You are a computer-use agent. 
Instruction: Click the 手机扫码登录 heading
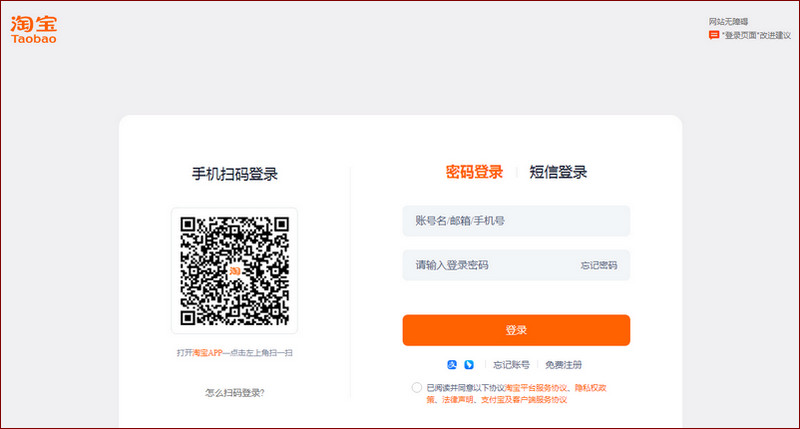(x=235, y=174)
